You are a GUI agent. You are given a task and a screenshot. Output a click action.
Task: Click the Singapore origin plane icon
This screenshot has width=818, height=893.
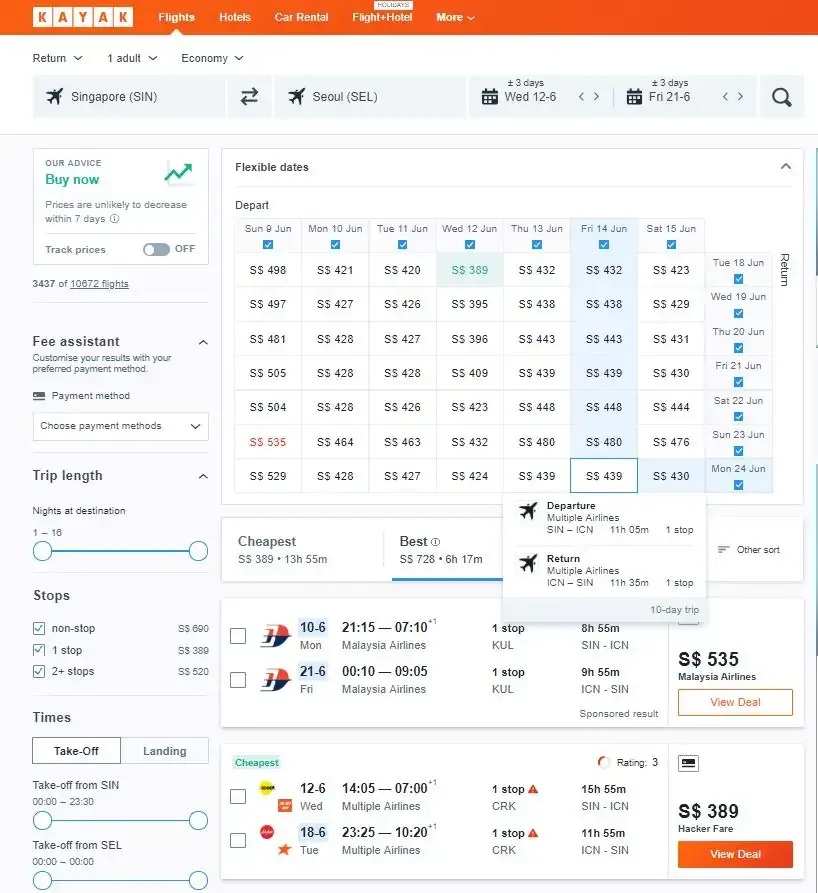(x=55, y=96)
